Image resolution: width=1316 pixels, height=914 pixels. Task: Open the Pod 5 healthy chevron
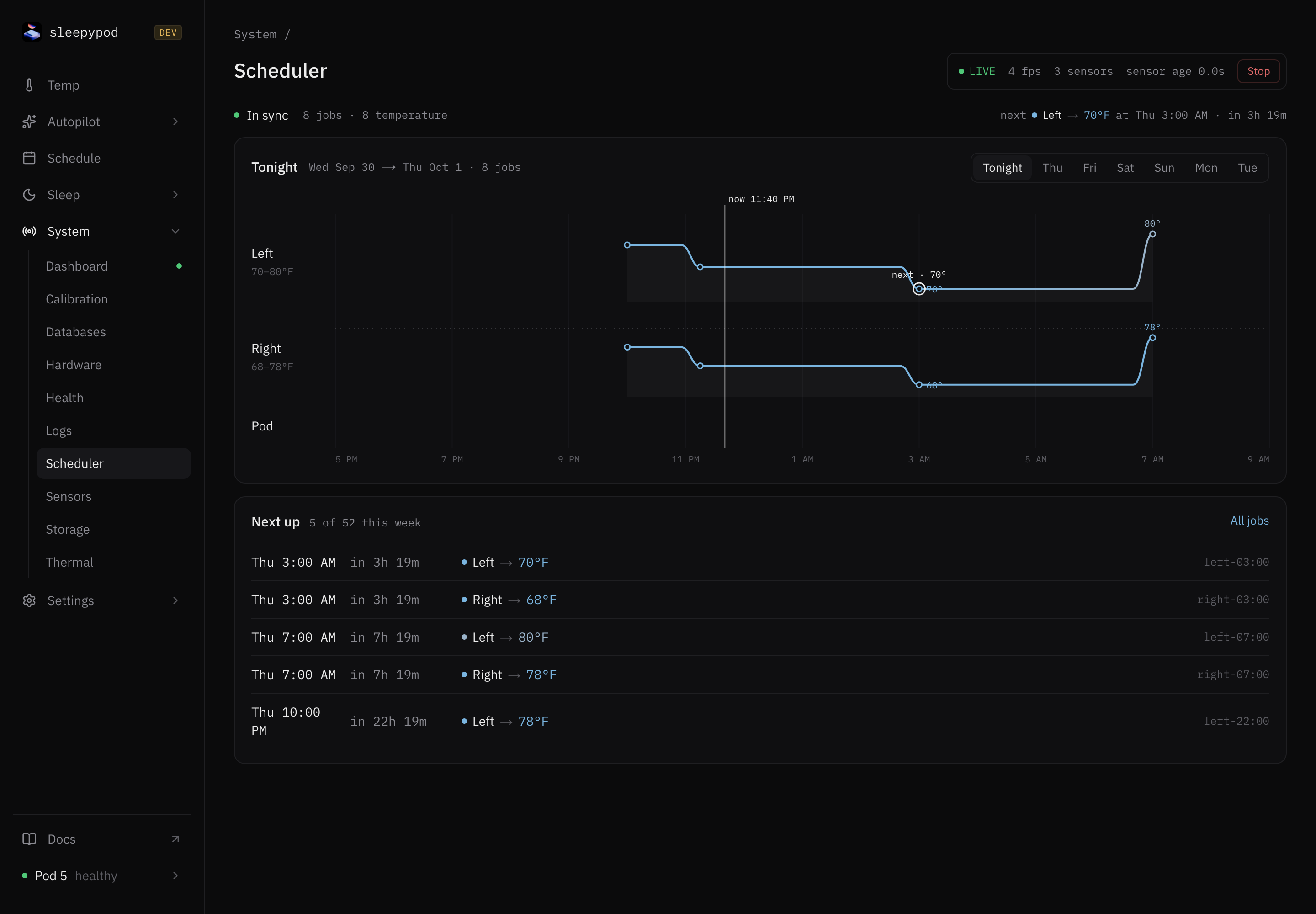pyautogui.click(x=175, y=876)
